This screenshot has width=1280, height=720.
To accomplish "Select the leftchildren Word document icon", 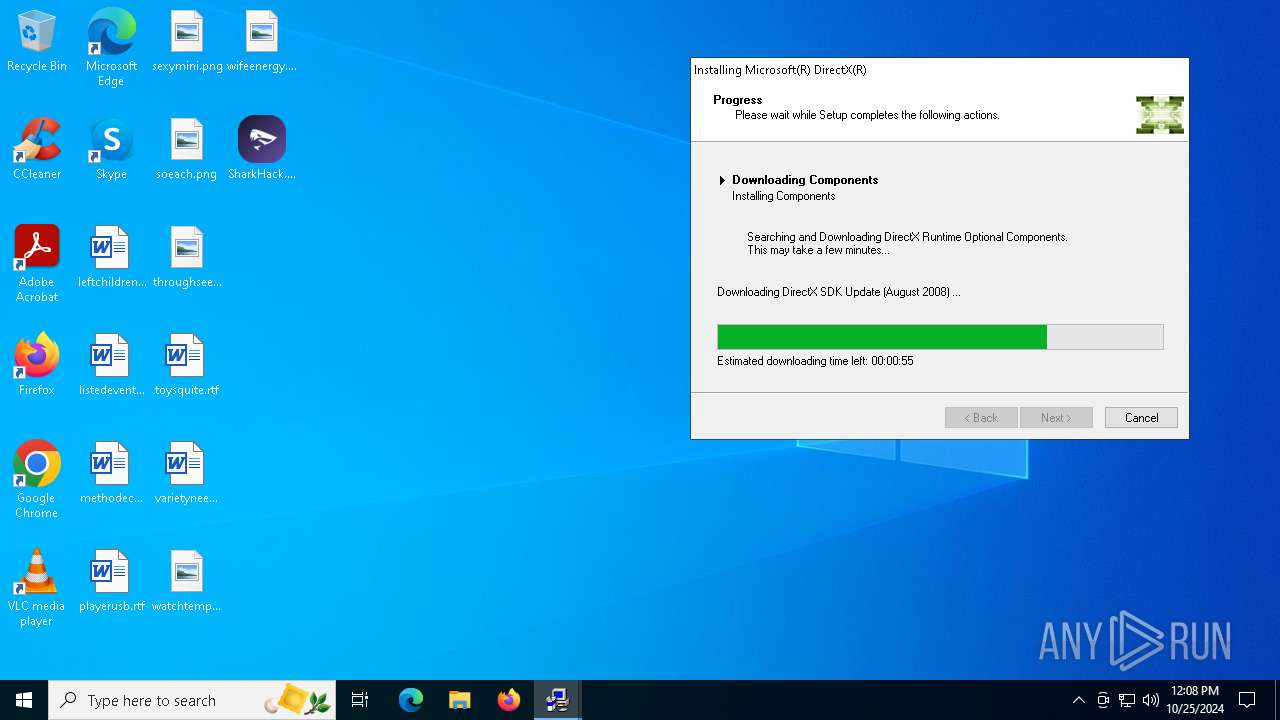I will (111, 257).
